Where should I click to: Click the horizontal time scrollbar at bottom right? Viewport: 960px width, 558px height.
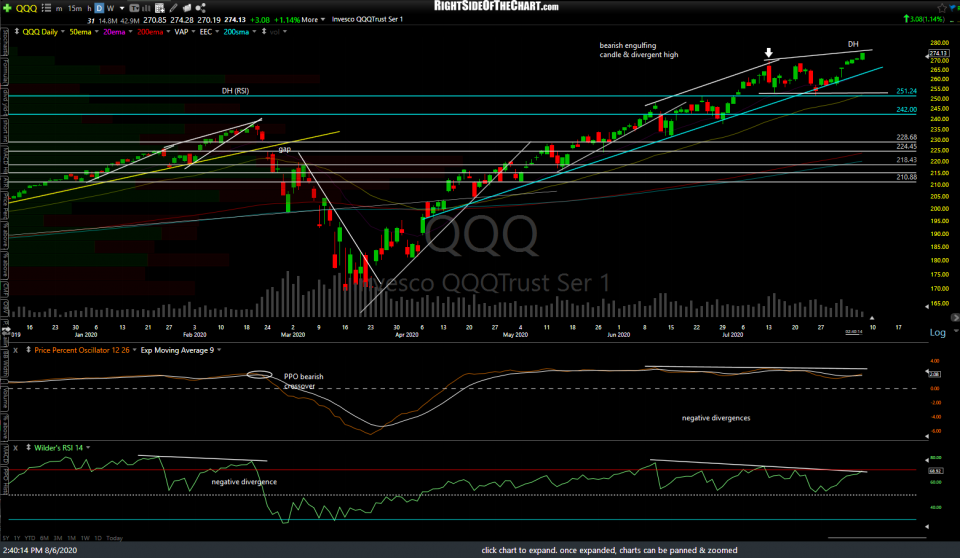877,538
